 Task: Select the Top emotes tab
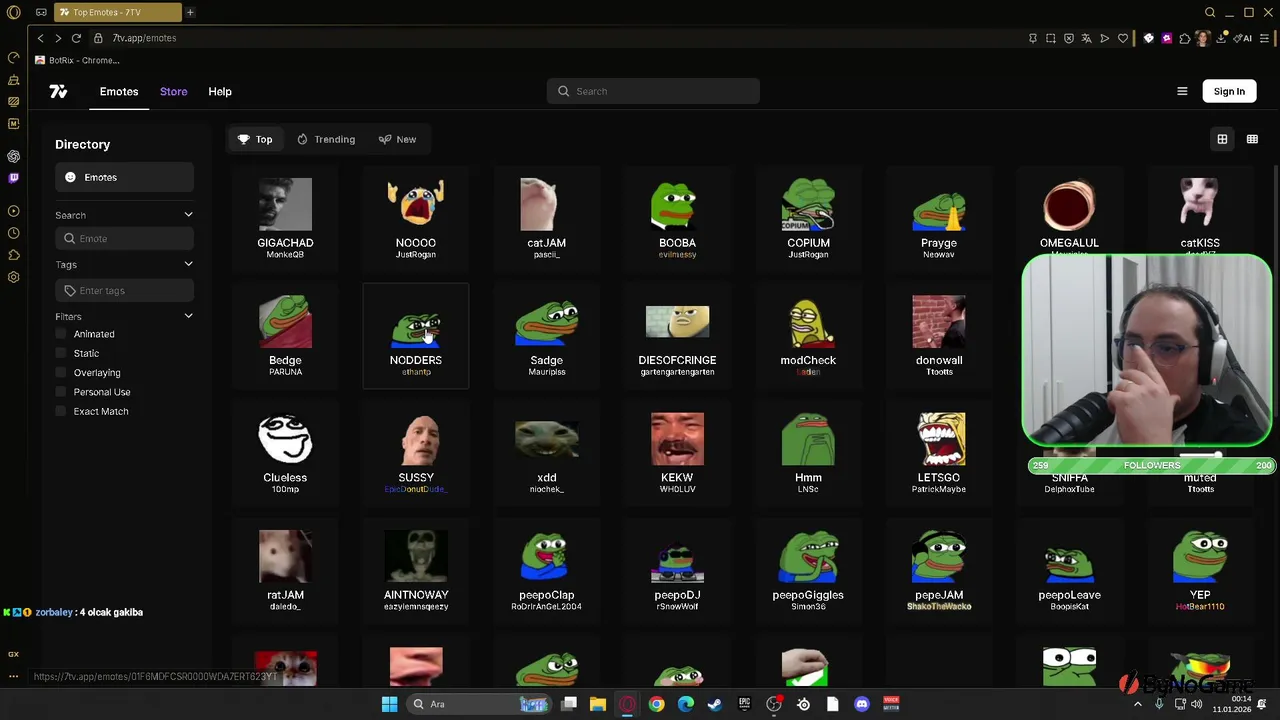tap(255, 139)
